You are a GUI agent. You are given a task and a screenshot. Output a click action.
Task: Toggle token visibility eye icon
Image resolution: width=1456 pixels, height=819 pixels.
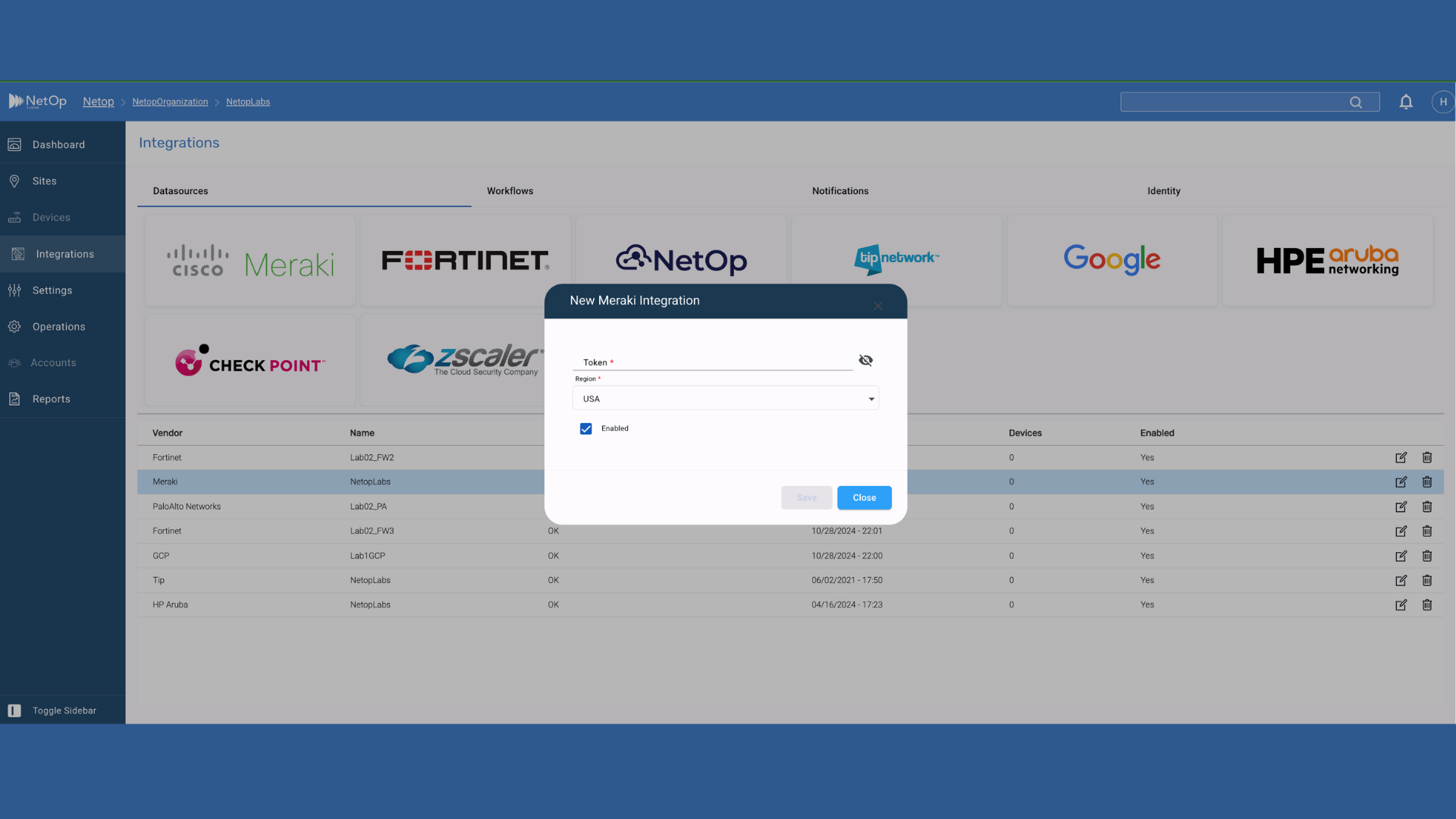865,360
